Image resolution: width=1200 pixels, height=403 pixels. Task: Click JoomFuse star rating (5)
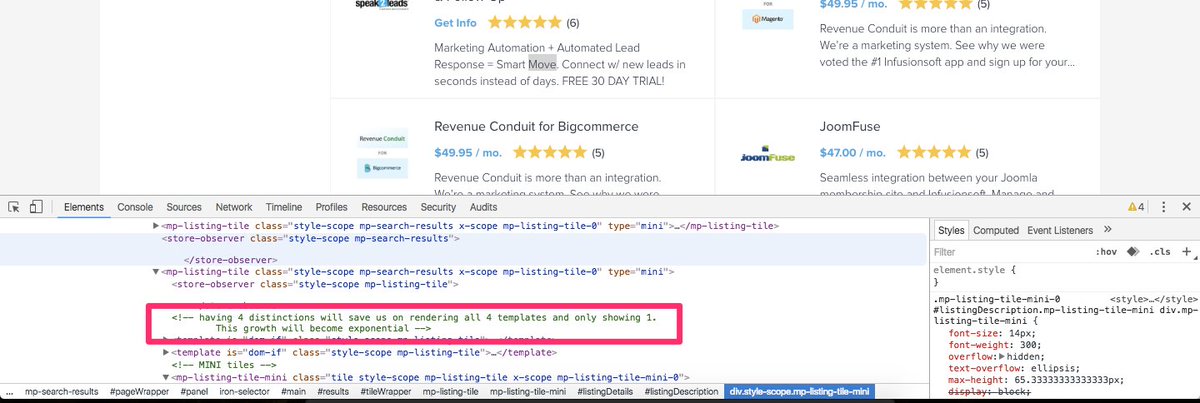coord(933,153)
